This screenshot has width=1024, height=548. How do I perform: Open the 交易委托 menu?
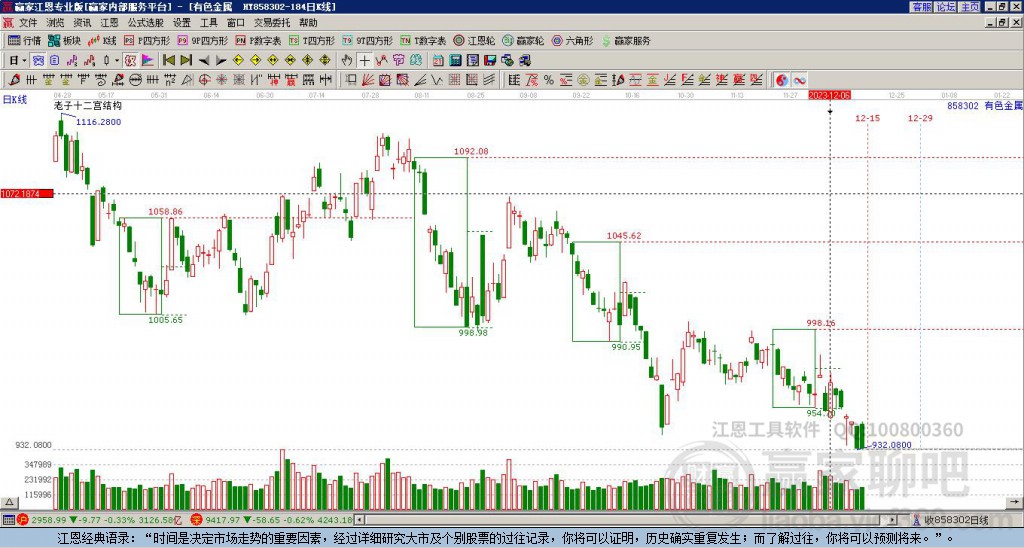[x=272, y=23]
